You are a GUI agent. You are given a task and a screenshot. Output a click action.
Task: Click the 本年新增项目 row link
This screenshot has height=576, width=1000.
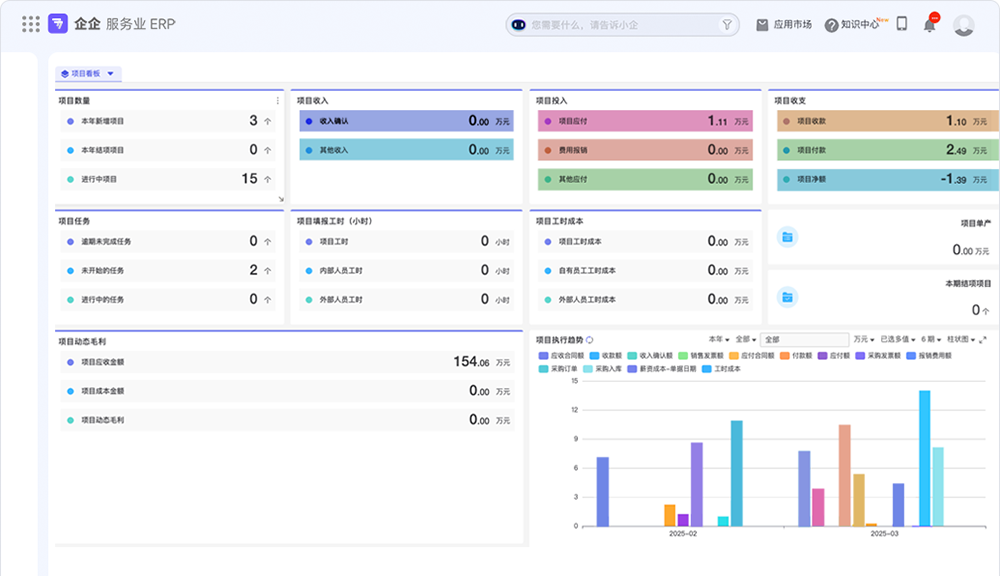coord(168,121)
